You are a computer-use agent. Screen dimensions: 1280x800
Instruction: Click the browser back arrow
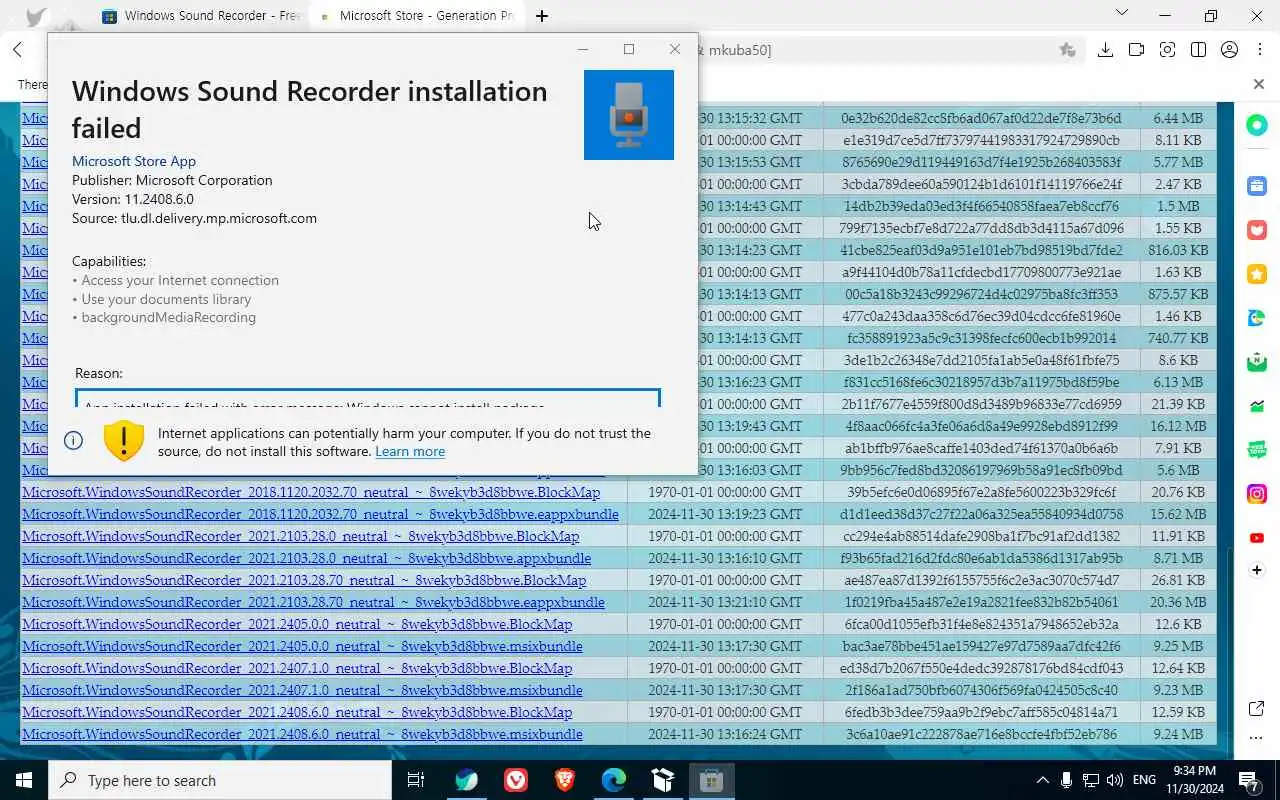tap(17, 50)
